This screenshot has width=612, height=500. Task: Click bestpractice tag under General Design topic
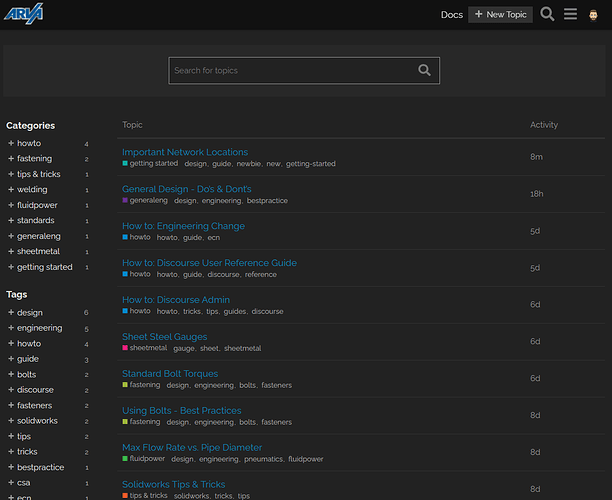(267, 201)
